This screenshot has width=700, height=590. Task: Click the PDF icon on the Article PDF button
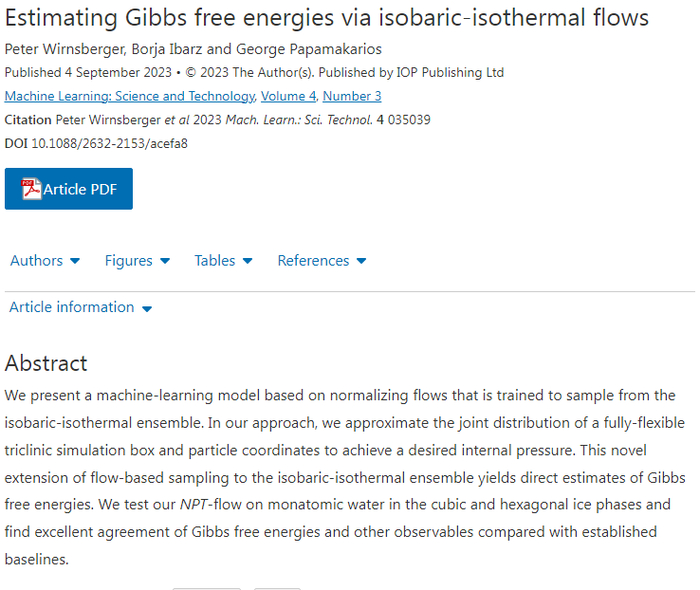pyautogui.click(x=31, y=189)
